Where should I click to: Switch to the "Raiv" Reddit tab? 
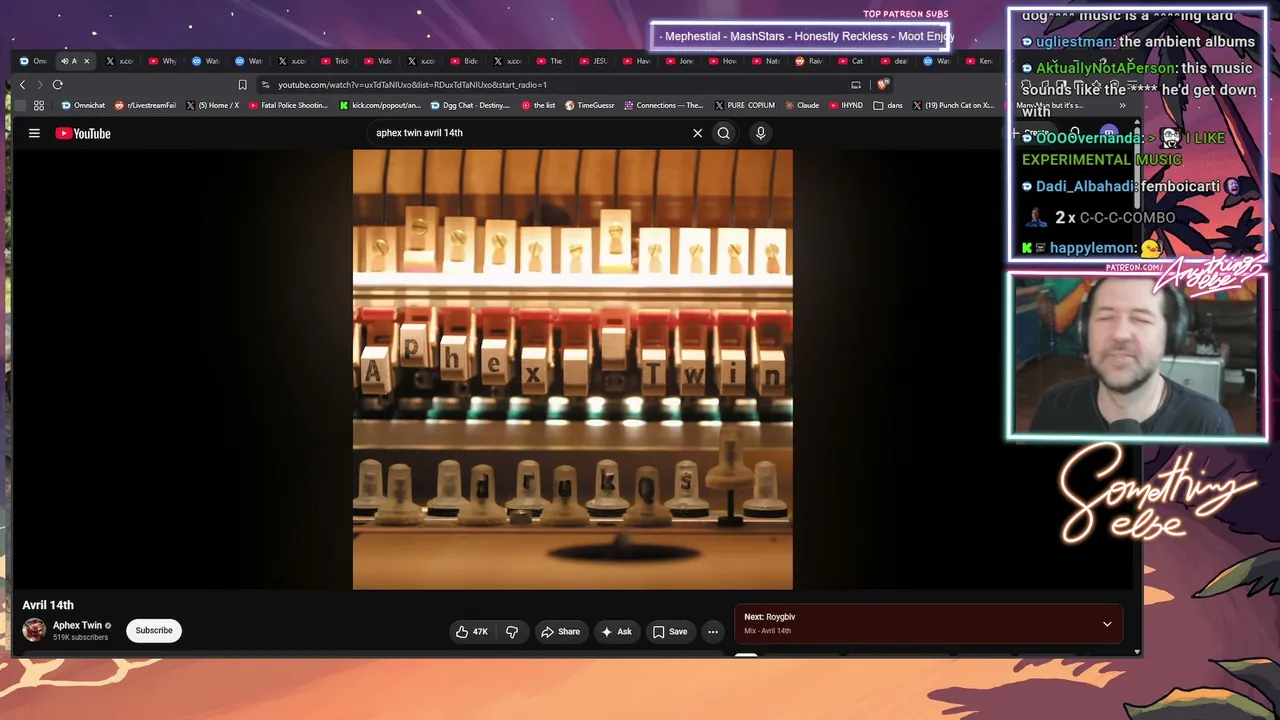(x=808, y=61)
